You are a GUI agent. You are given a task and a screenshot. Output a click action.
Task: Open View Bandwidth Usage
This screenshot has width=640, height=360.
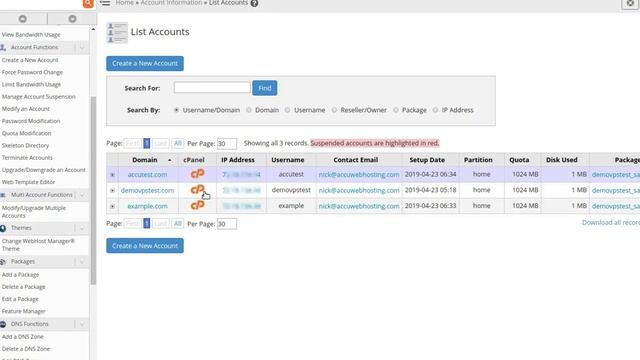click(x=31, y=35)
